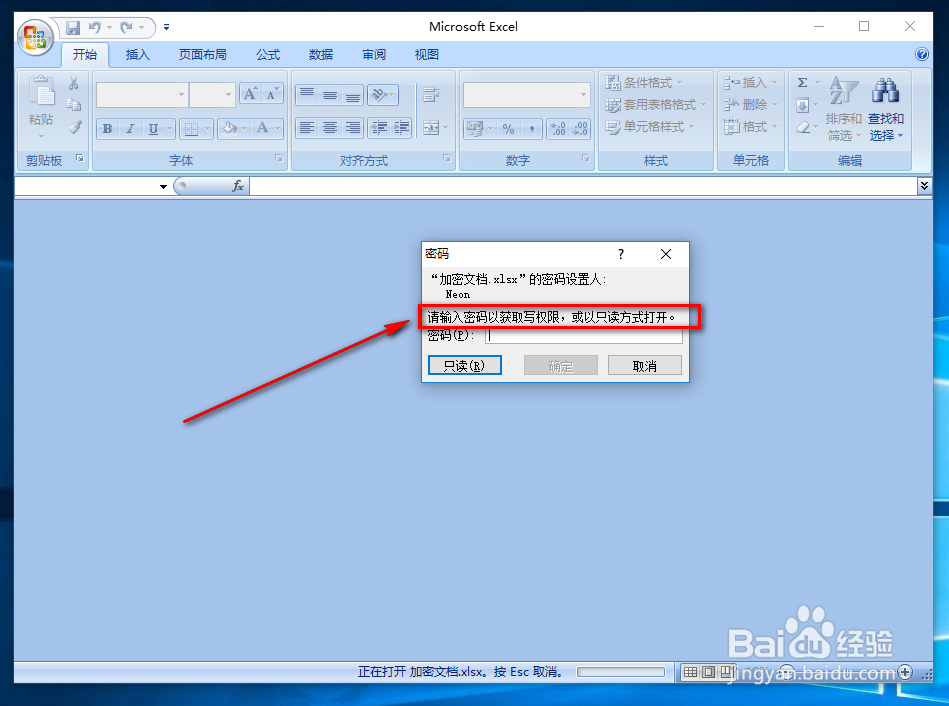Screen dimensions: 949x706
Task: Click the Office button logo
Action: click(35, 38)
